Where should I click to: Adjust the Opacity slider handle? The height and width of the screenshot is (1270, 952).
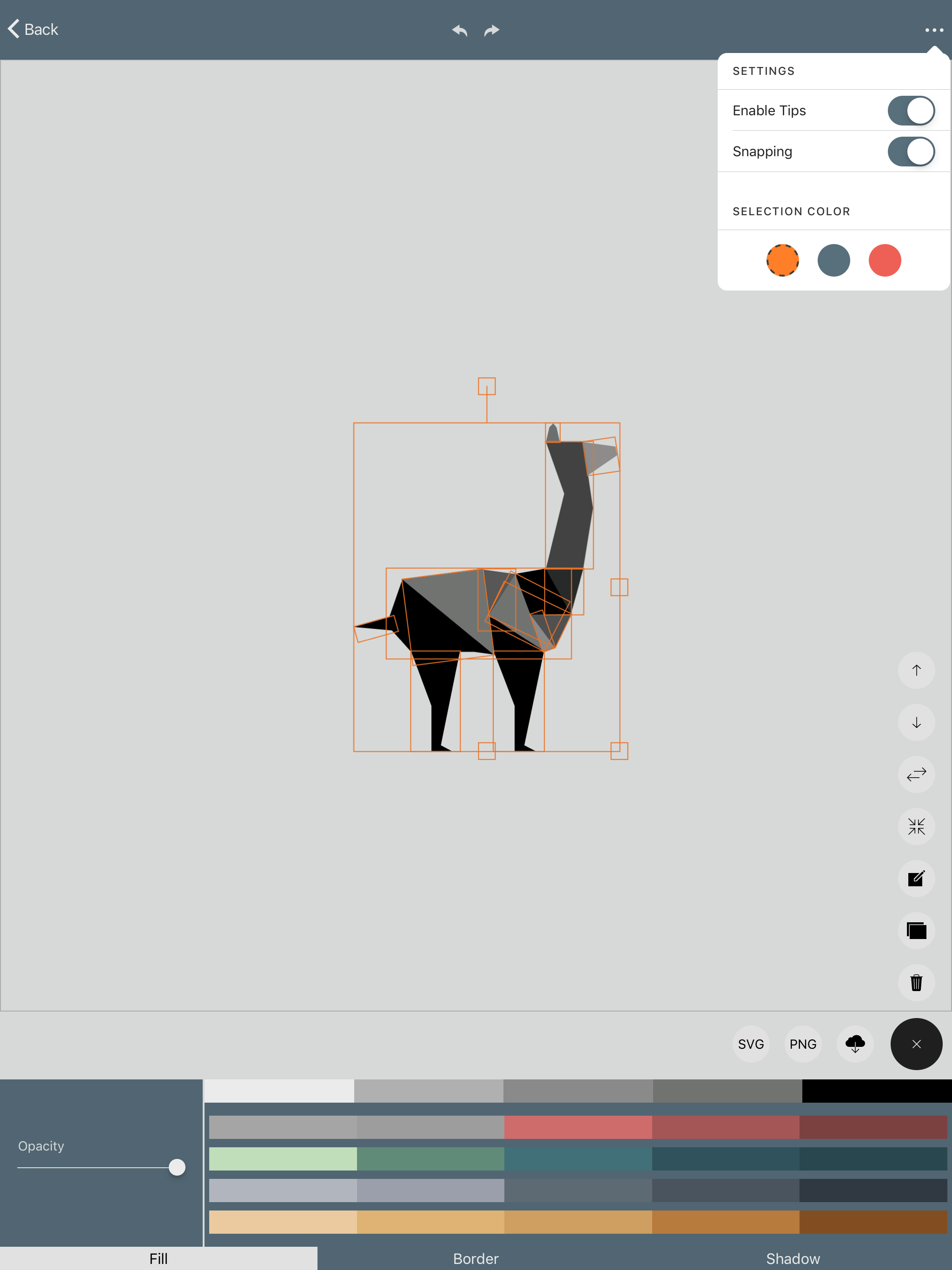coord(177,1167)
